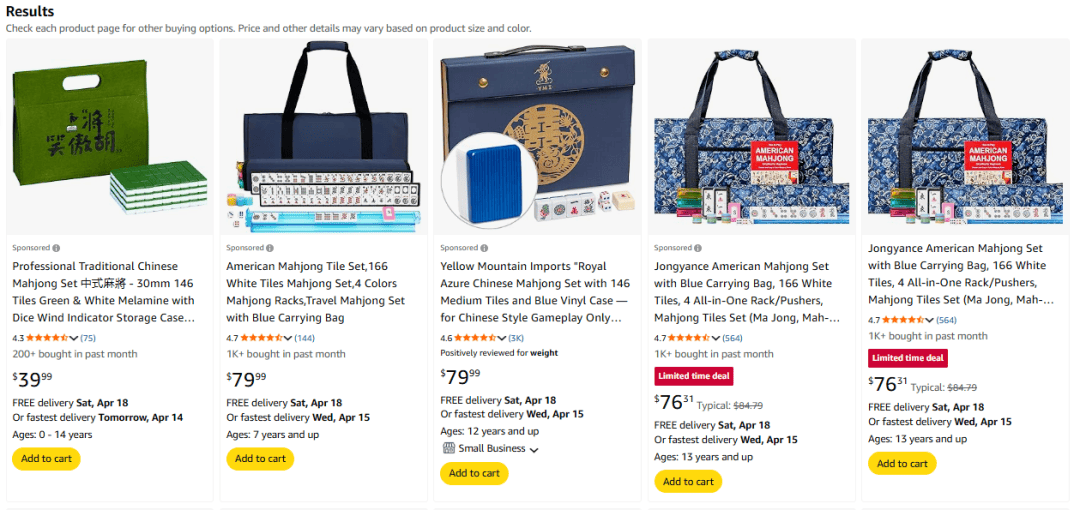Add the $39.99 Chinese Mahjong set to cart
This screenshot has height=510, width=1080.
pyautogui.click(x=46, y=459)
